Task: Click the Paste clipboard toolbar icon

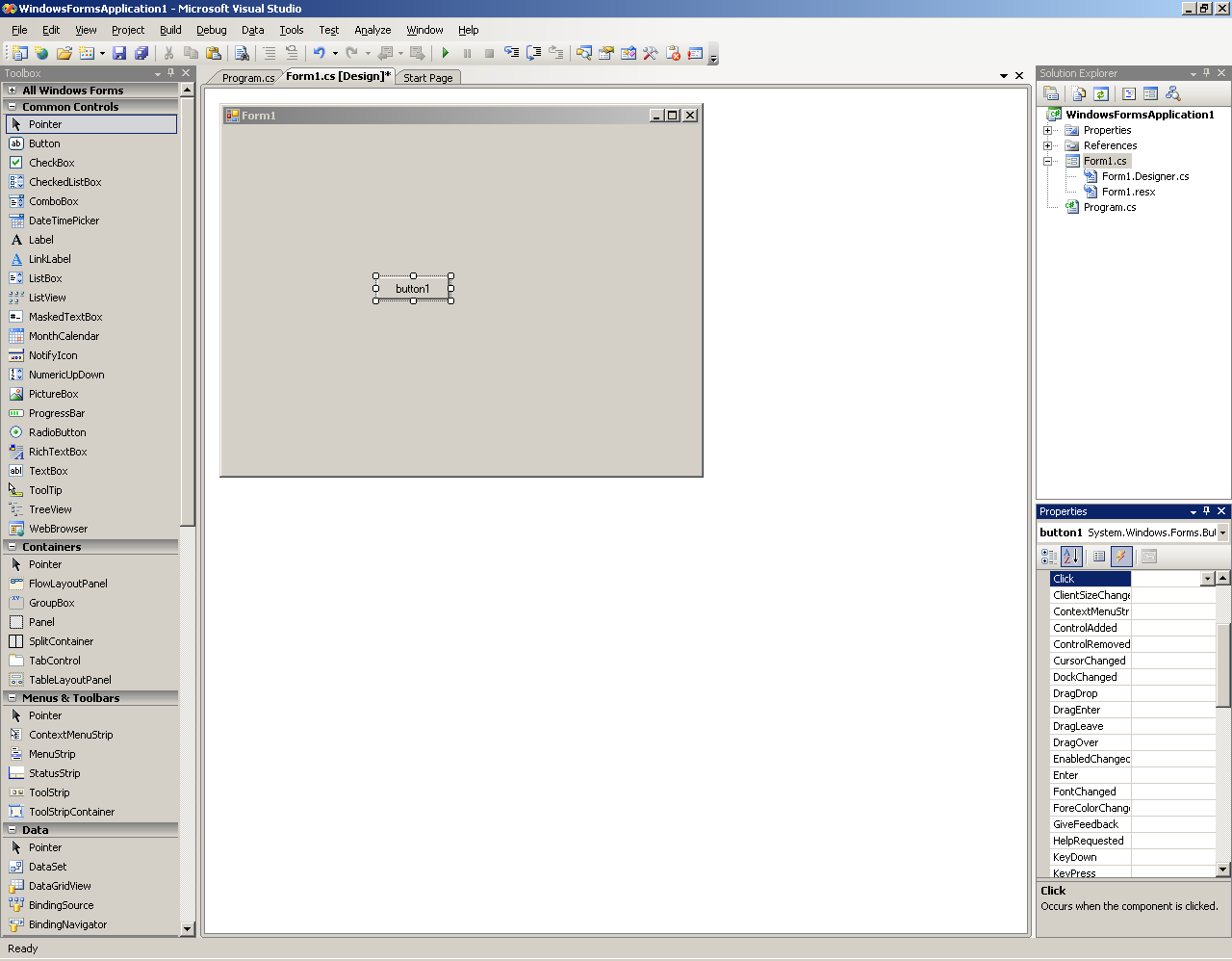Action: point(214,53)
